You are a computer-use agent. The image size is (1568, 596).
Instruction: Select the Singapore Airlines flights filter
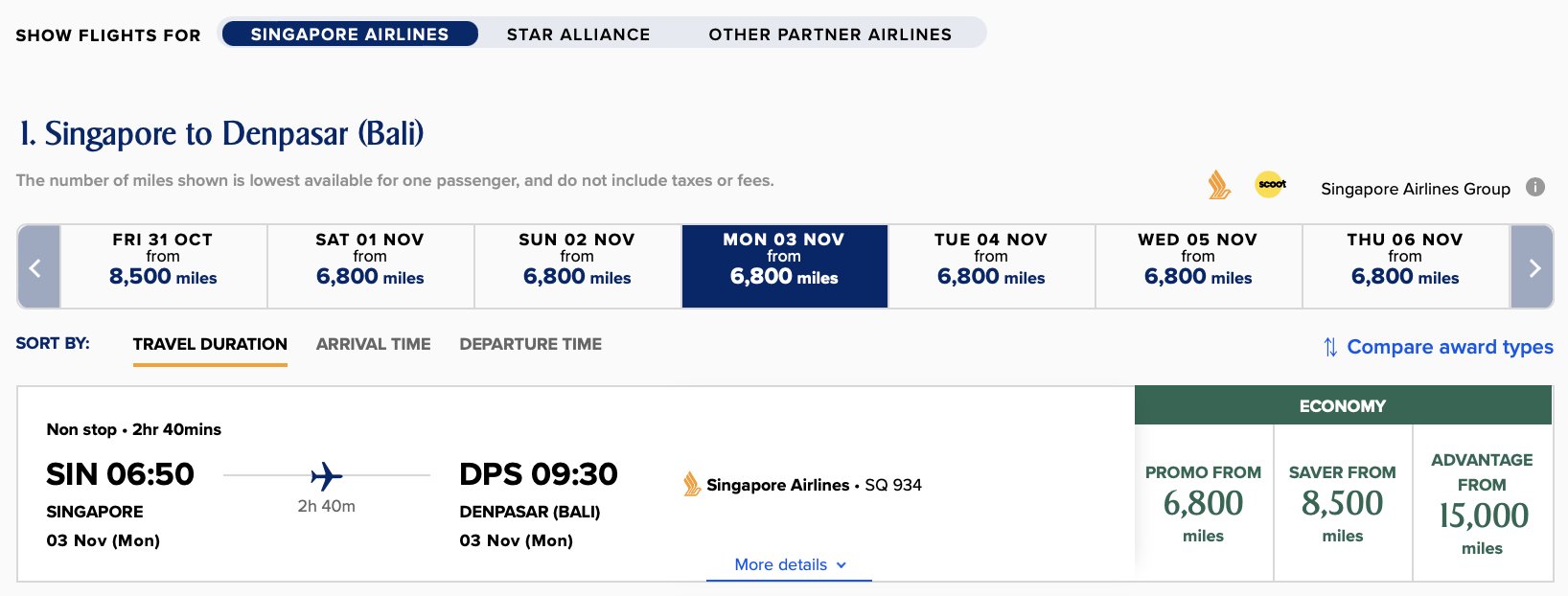[x=350, y=34]
